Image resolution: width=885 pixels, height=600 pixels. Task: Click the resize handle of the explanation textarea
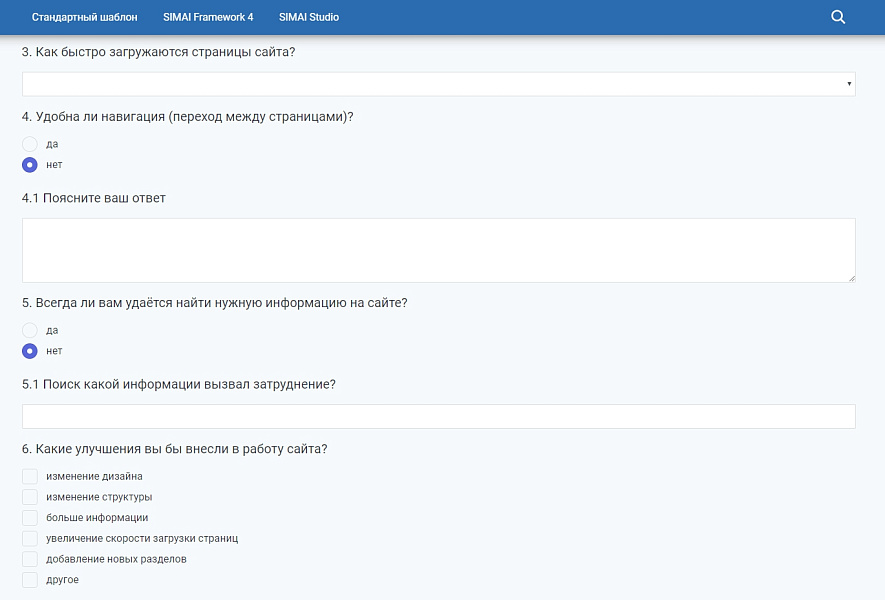point(851,278)
